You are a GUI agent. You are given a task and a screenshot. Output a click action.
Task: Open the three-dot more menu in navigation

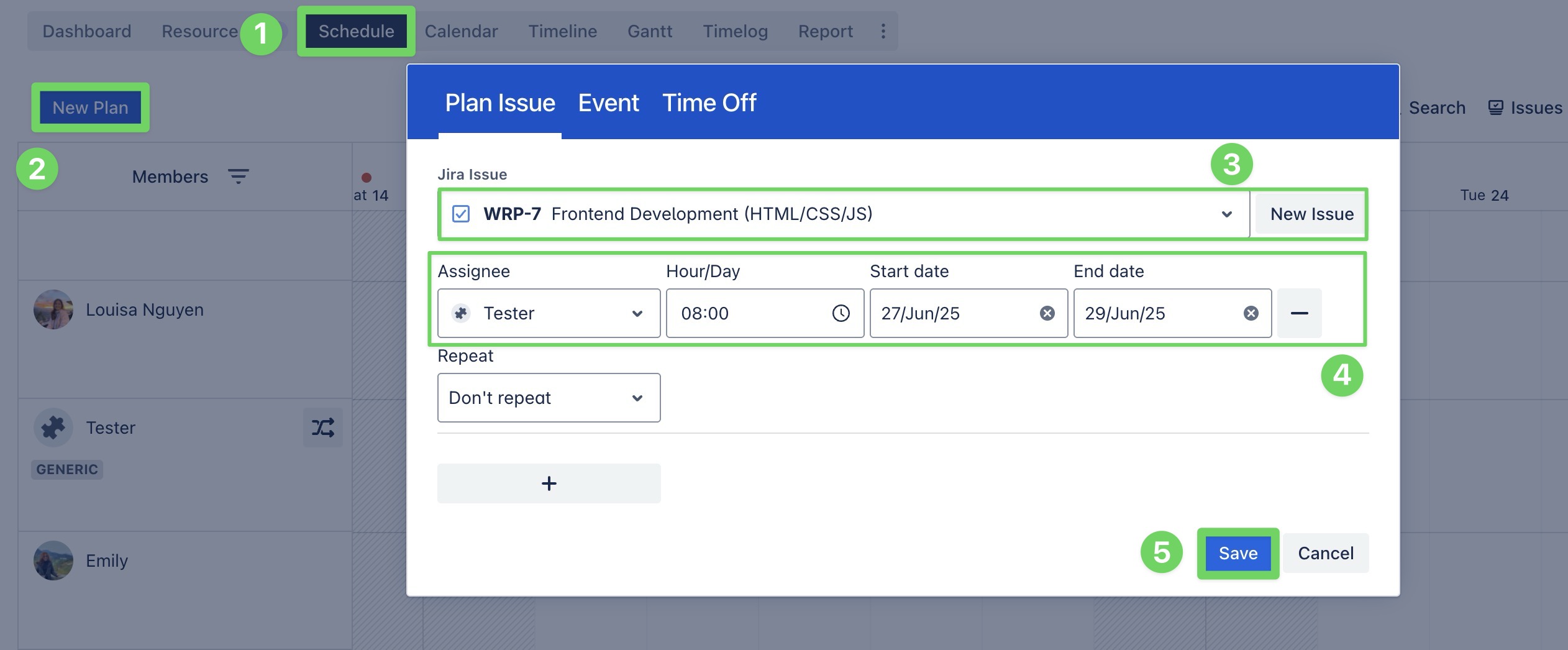883,31
